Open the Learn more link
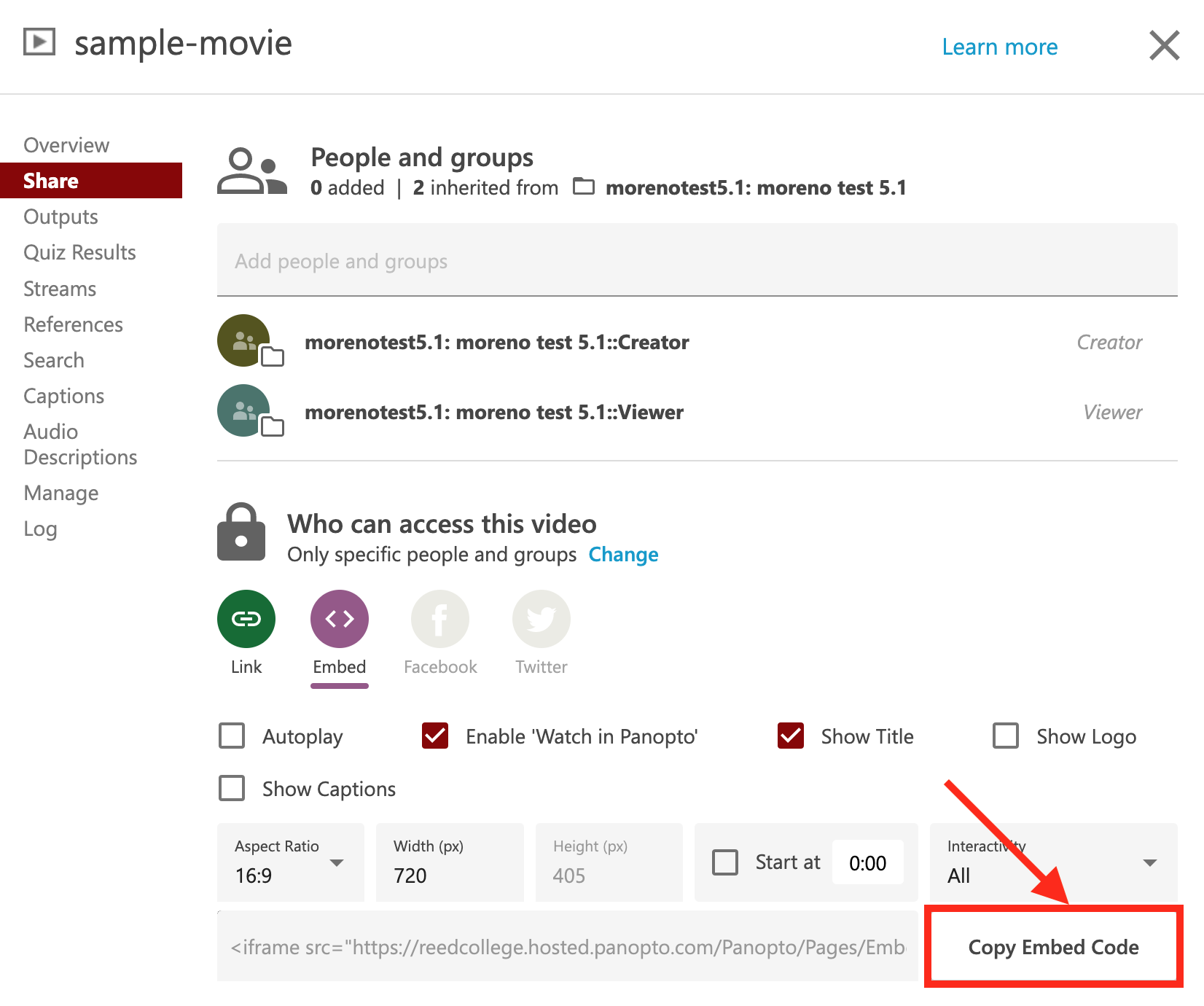Viewport: 1204px width, 1006px height. tap(999, 47)
